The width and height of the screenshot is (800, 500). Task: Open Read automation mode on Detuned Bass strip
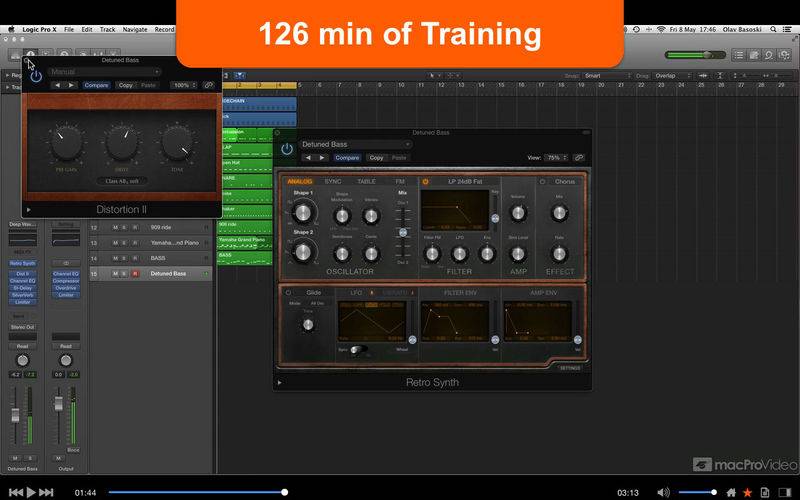[22, 346]
